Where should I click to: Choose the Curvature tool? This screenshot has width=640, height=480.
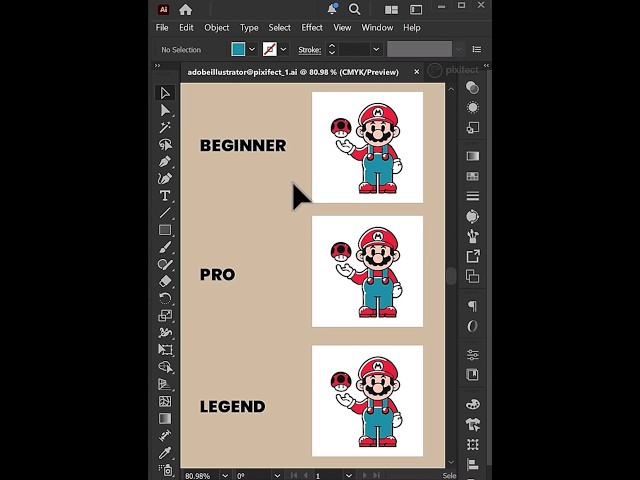click(165, 179)
